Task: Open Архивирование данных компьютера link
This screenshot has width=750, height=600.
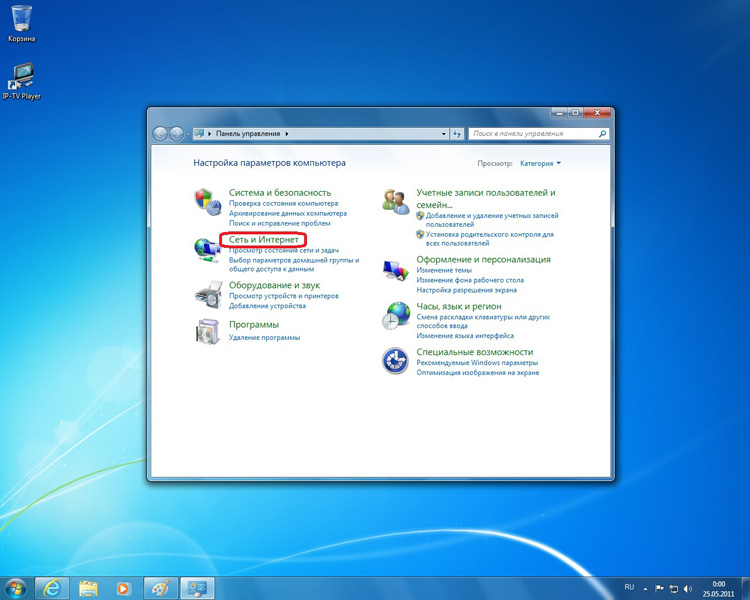Action: [287, 213]
